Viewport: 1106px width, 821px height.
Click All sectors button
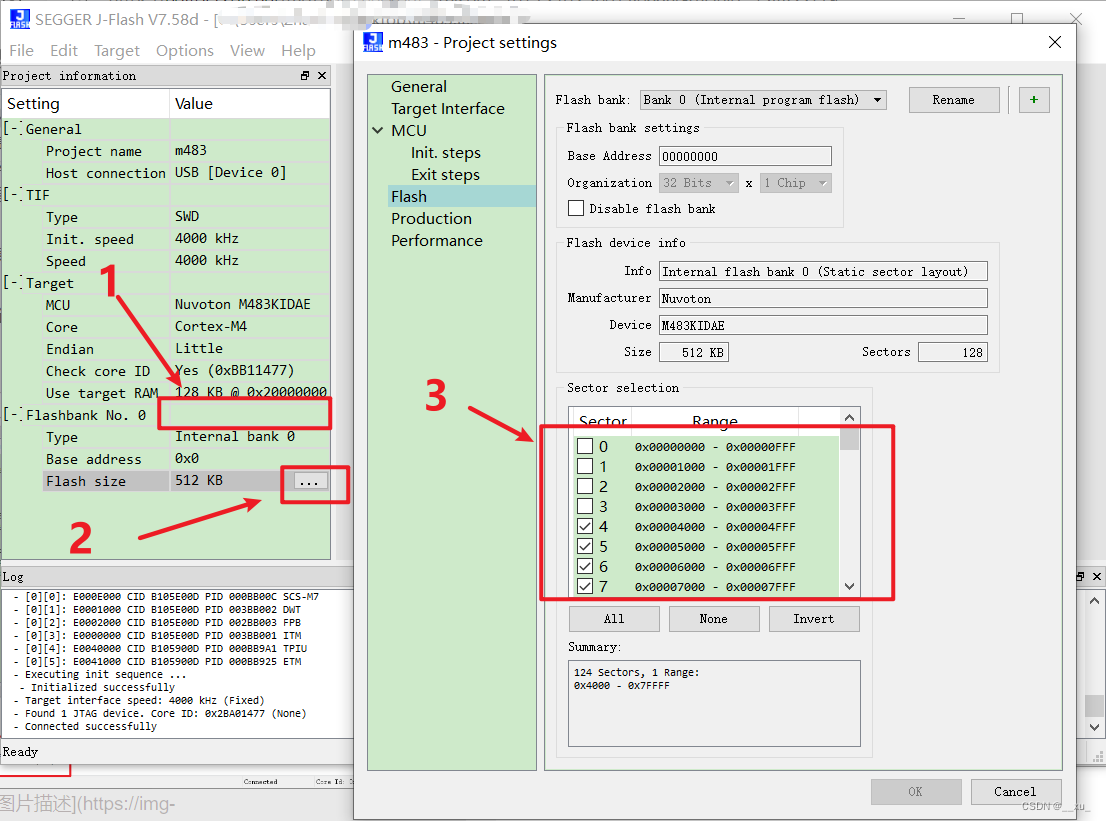(614, 619)
